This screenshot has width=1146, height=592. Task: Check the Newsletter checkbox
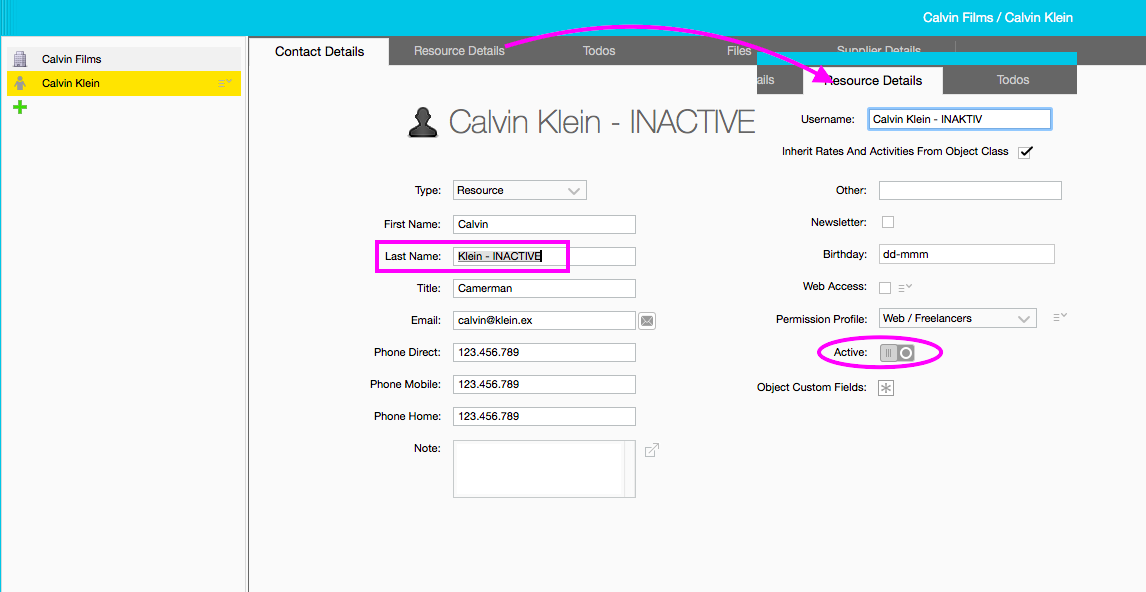[x=888, y=222]
